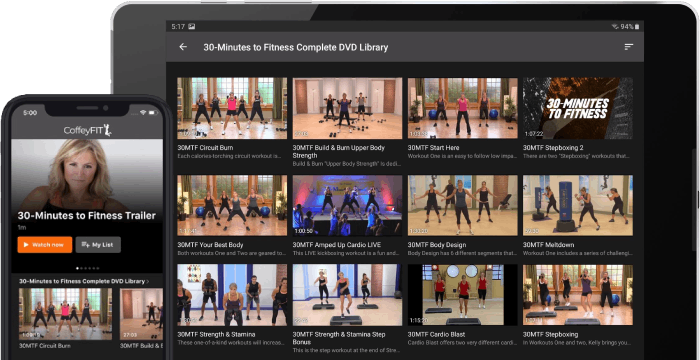Open 30MTF Build & Burn Upper Body Strength
This screenshot has height=360, width=700.
pyautogui.click(x=347, y=108)
